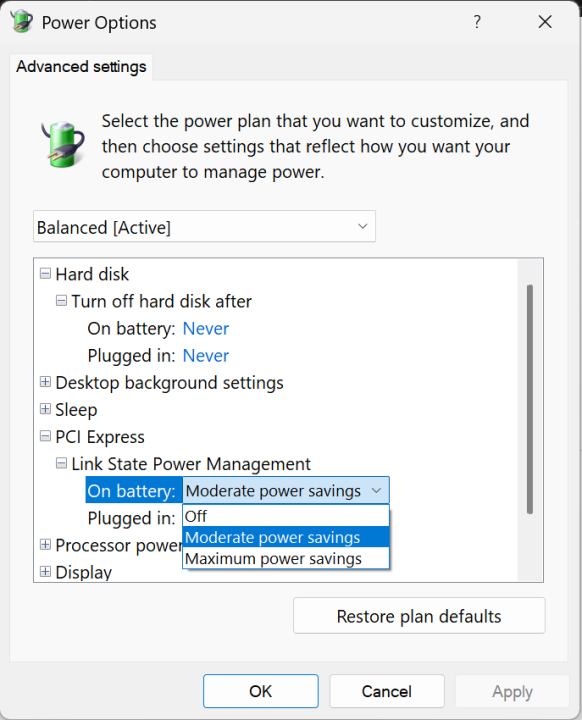Select Off in the dropdown list
This screenshot has width=582, height=720.
point(286,516)
